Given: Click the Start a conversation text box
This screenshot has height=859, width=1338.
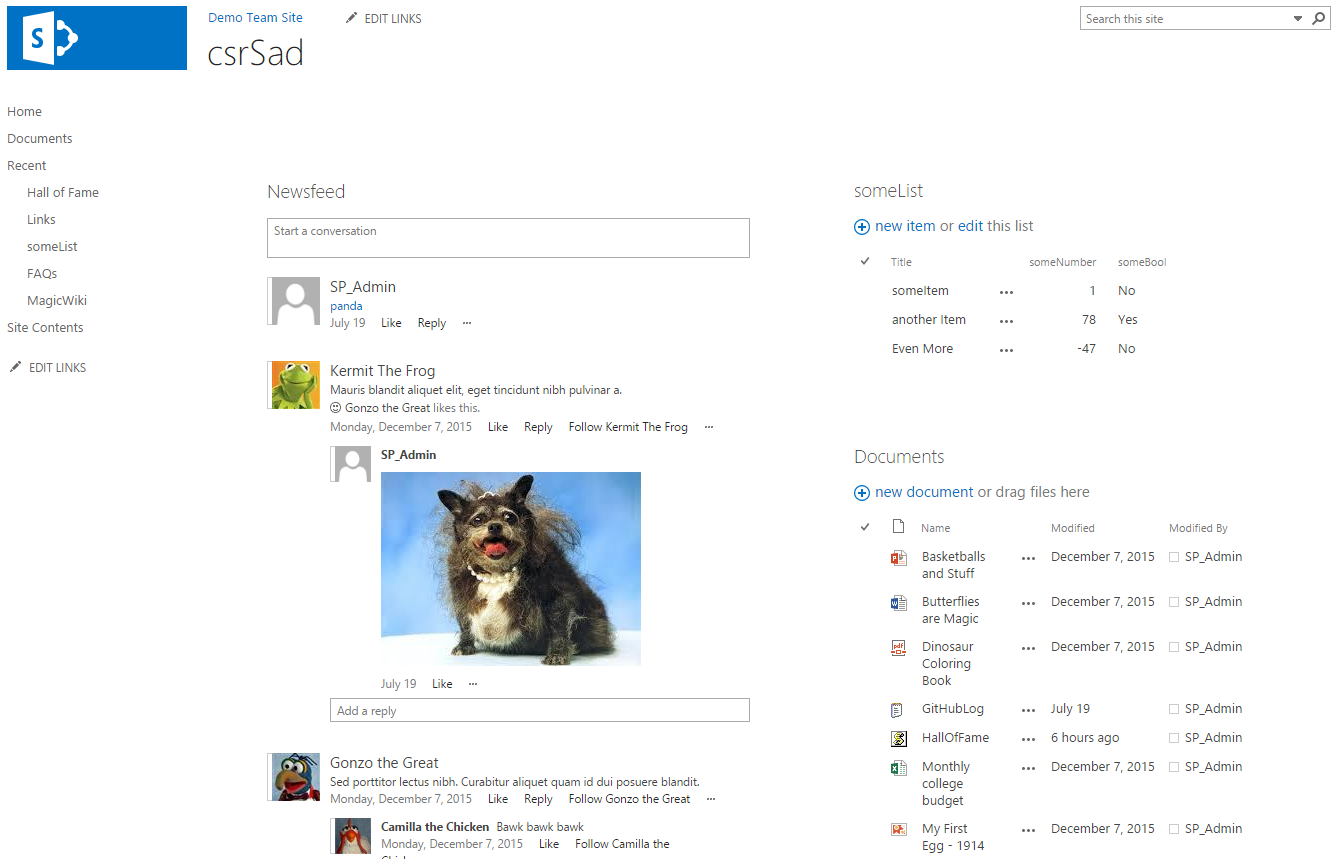Looking at the screenshot, I should click(508, 238).
